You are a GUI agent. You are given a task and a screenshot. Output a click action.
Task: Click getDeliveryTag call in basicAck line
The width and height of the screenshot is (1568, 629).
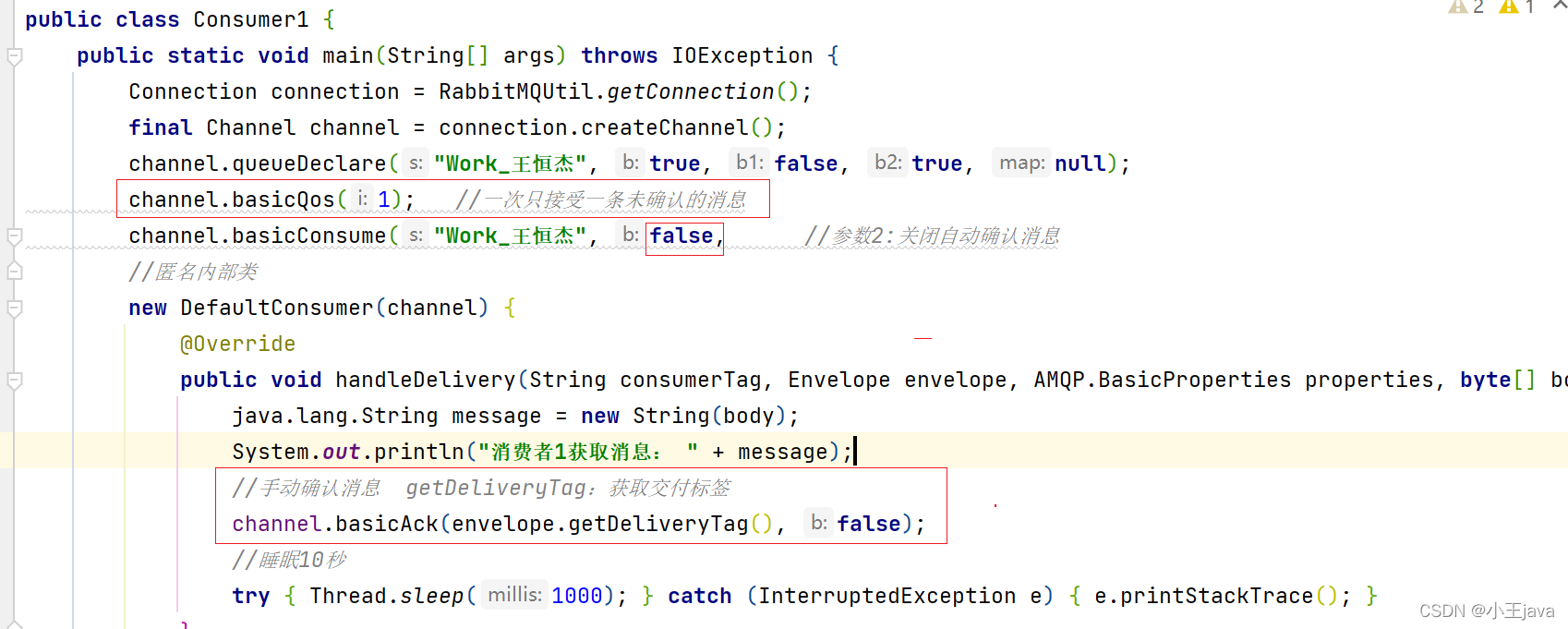point(658,524)
